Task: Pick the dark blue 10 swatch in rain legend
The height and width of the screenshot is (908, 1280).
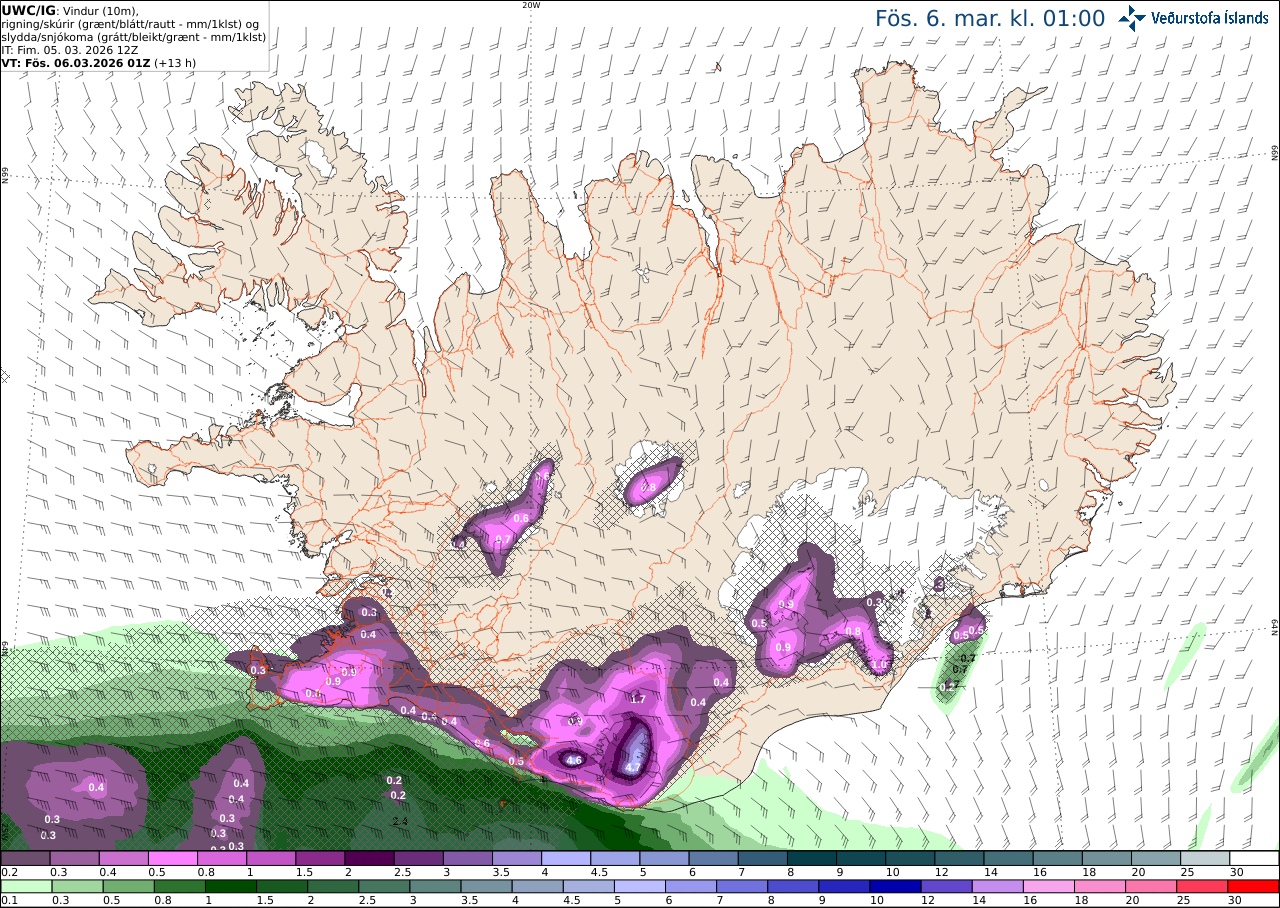Action: click(x=894, y=886)
